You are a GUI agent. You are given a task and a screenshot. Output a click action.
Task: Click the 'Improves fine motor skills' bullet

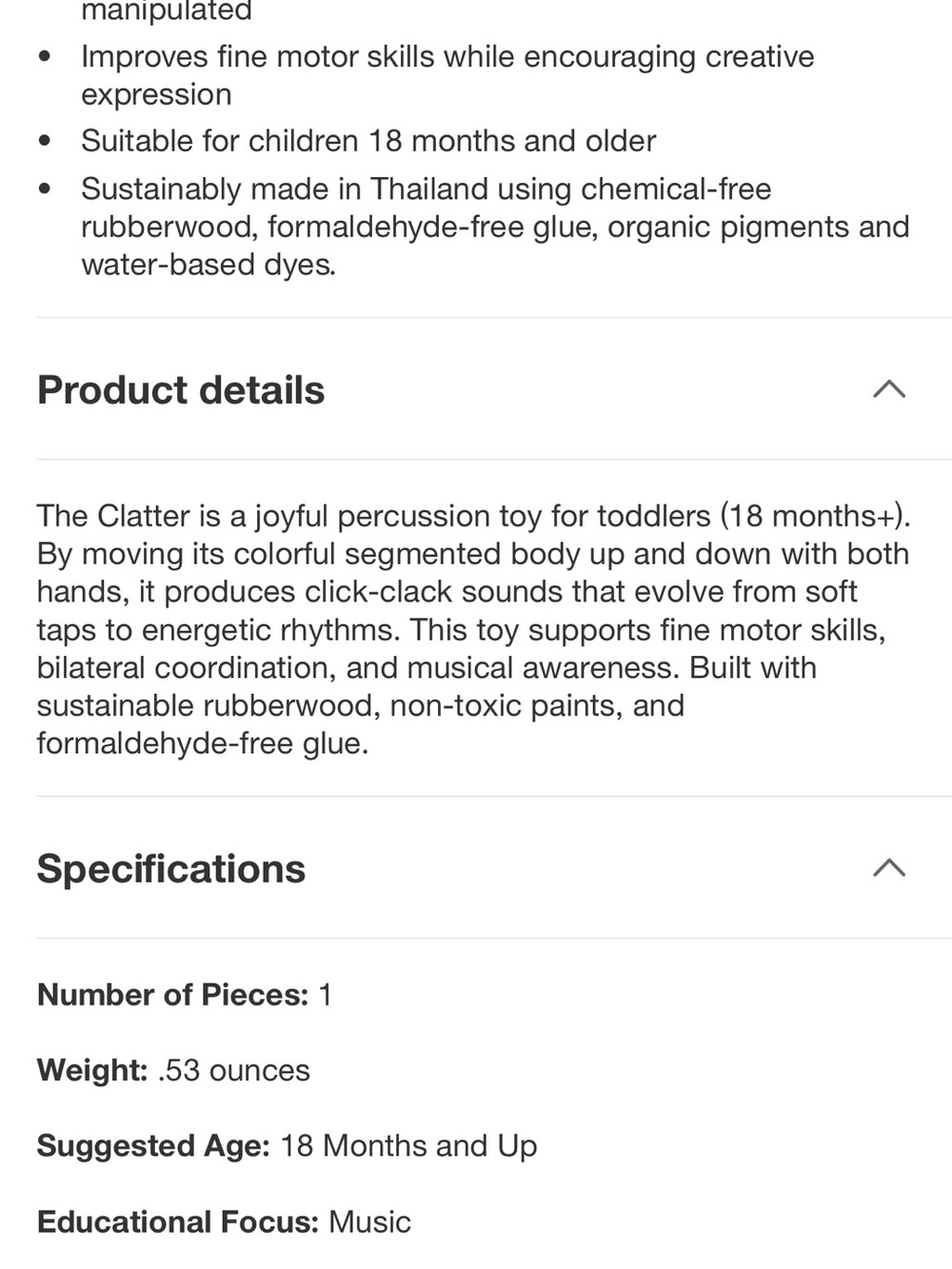pos(447,75)
